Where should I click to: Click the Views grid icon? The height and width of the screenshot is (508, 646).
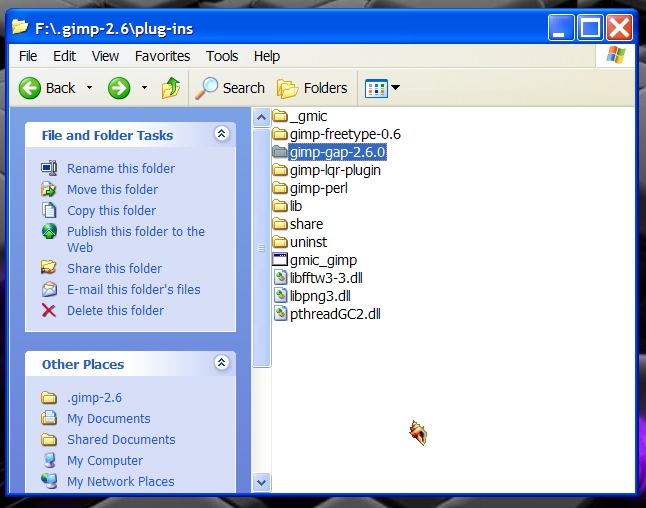[376, 88]
